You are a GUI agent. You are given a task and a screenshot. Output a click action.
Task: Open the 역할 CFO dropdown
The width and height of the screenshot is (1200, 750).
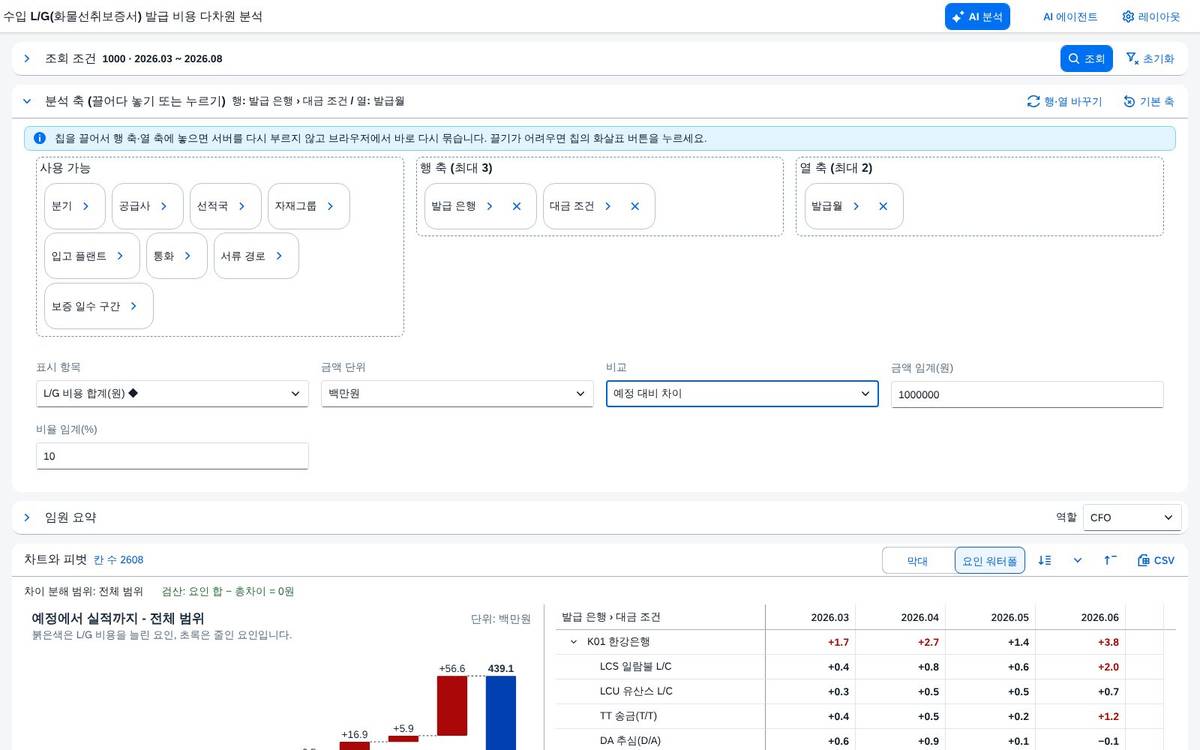click(x=1132, y=518)
